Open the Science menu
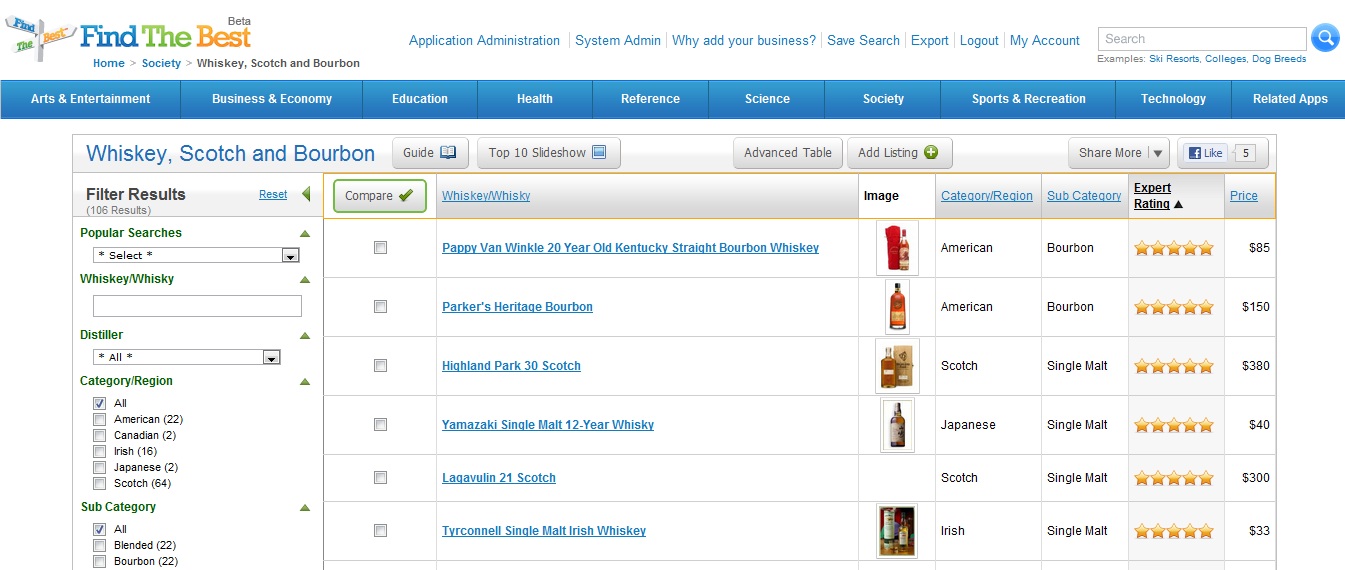This screenshot has height=570, width=1345. pos(767,99)
